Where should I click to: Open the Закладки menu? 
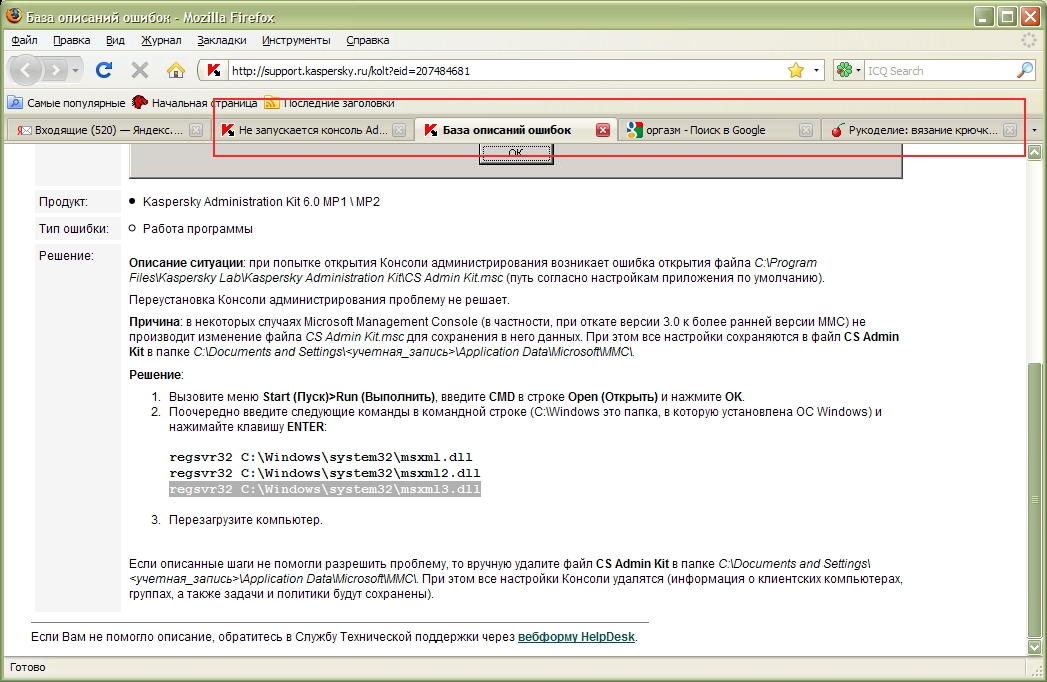[x=222, y=40]
